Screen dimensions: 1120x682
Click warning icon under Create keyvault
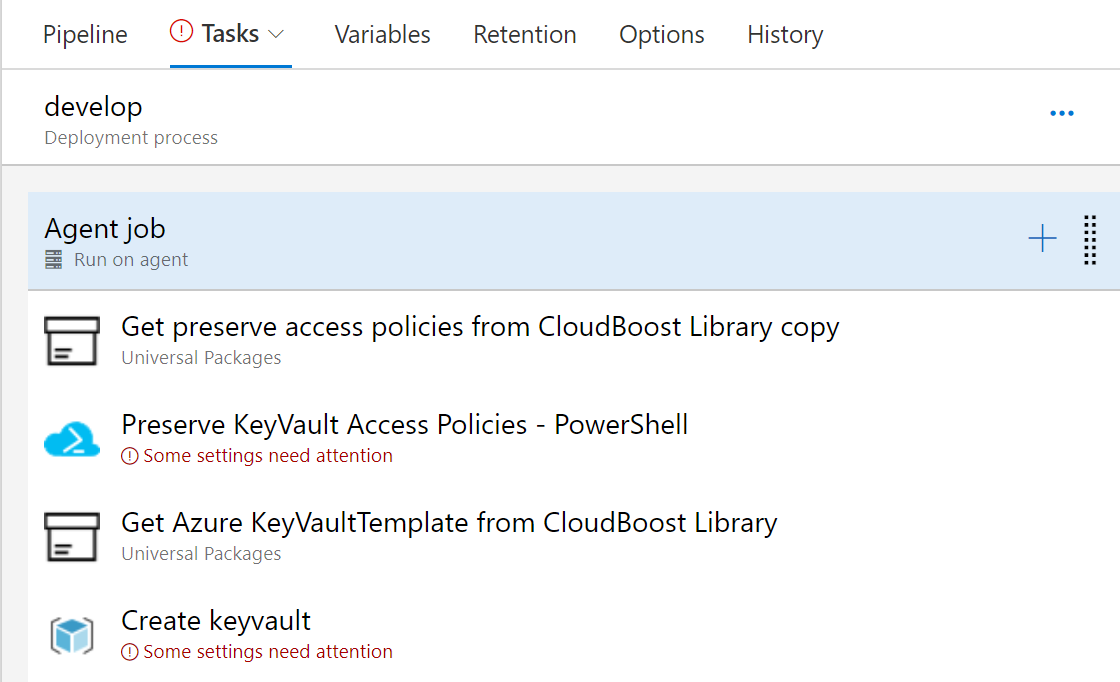130,652
